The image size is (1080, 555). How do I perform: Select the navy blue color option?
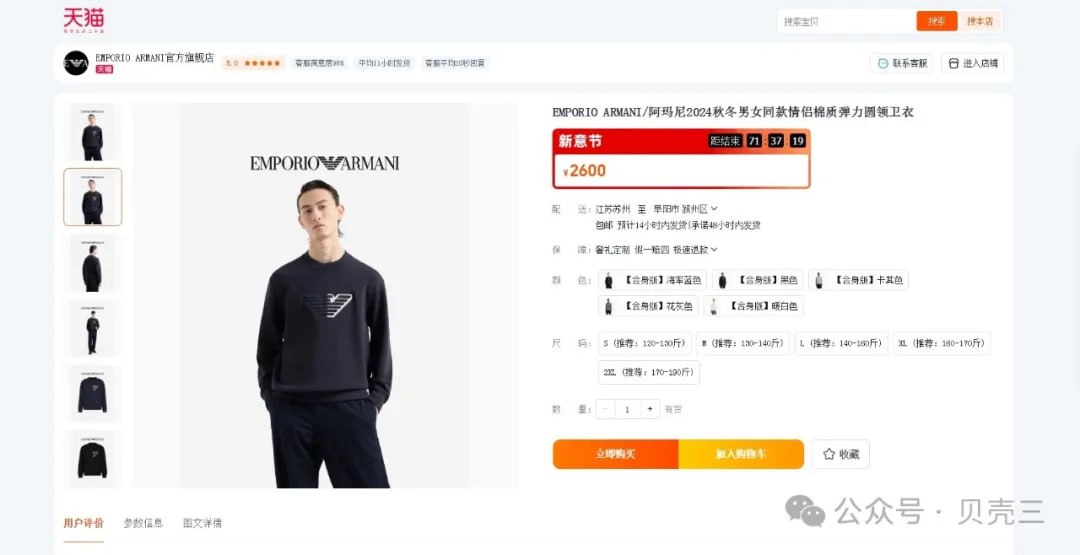coord(652,280)
